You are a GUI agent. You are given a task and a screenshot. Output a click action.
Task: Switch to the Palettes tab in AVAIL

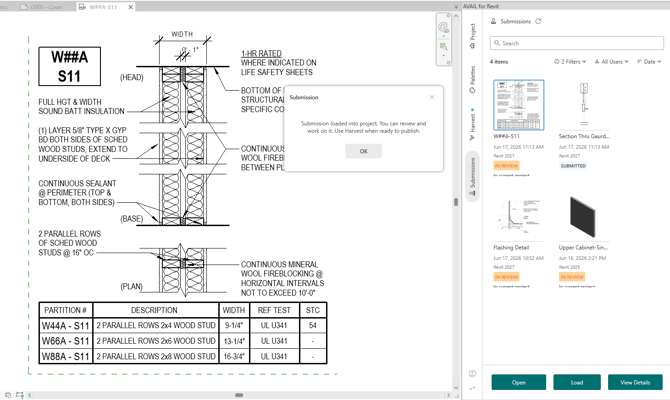[x=473, y=79]
